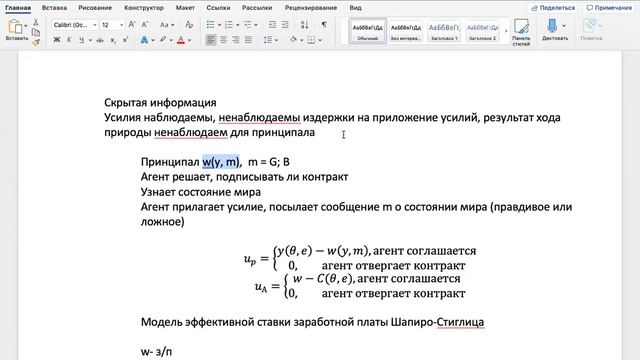
Task: Click the highlighter pen icon
Action: pos(163,40)
